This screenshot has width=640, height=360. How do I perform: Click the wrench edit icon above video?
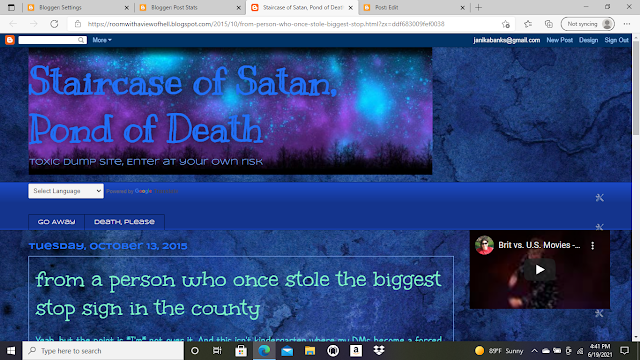pos(599,227)
